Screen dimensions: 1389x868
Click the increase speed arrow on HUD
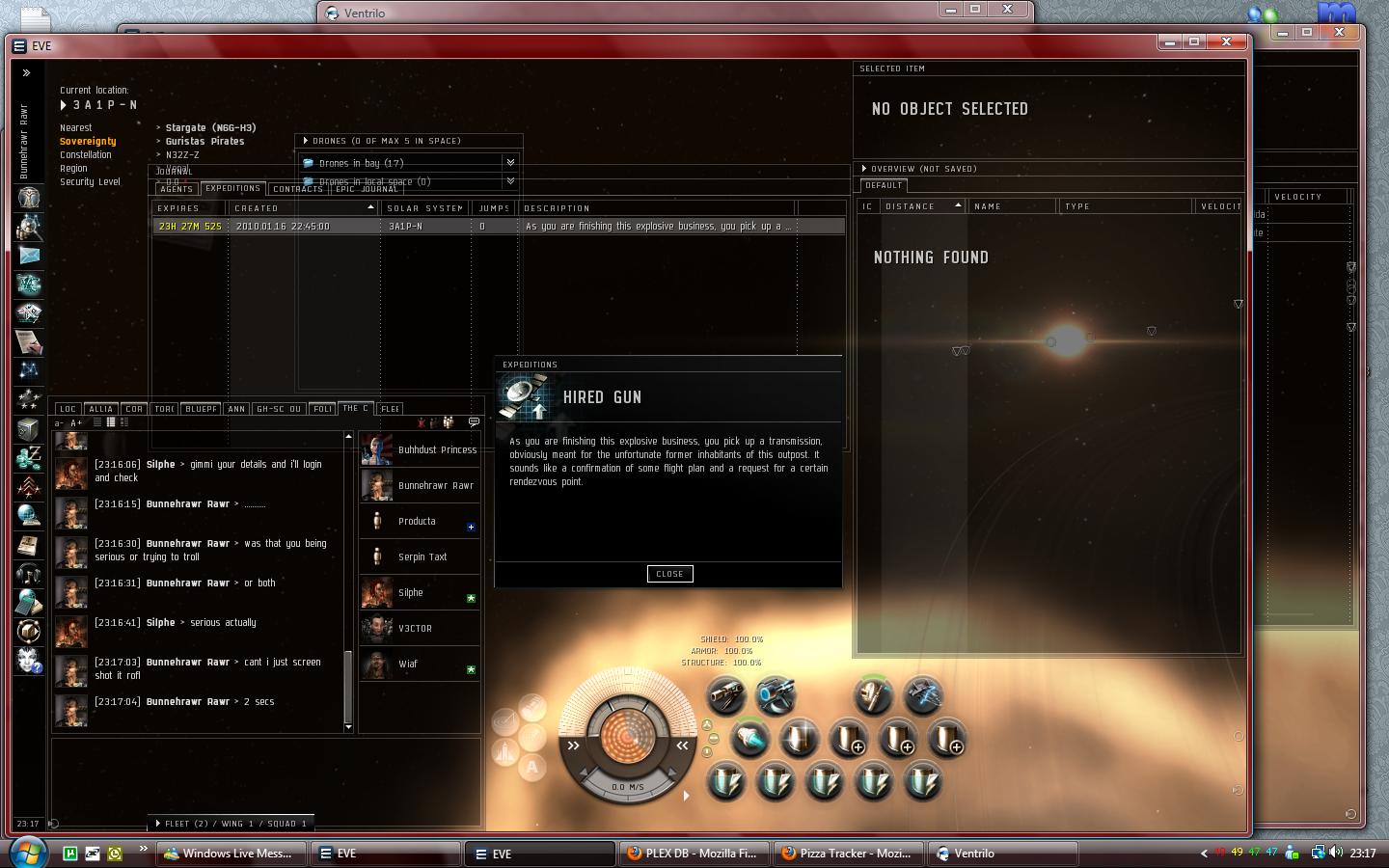[x=672, y=774]
